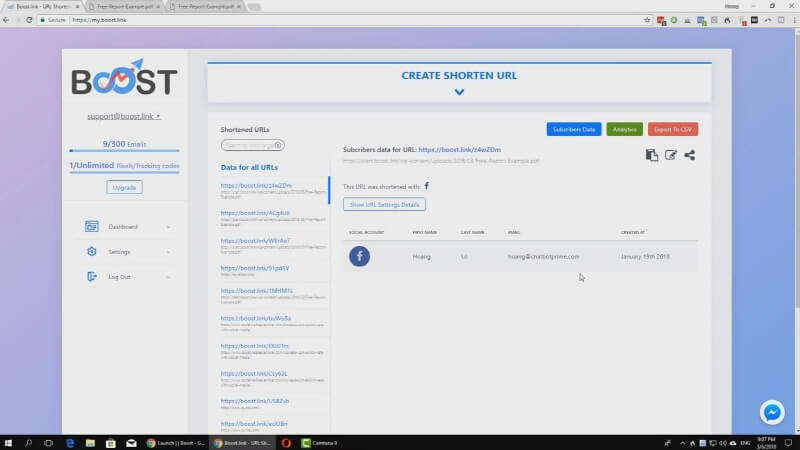The width and height of the screenshot is (800, 450).
Task: Open seventh link in URL list
Action: pos(254,345)
